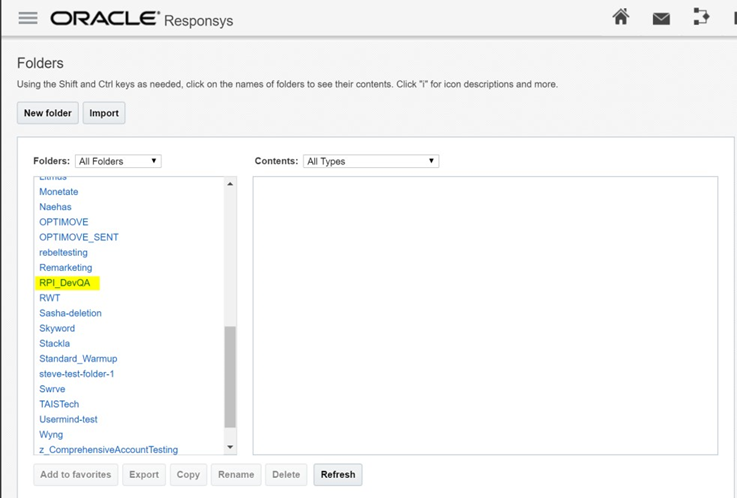Click the program workflow icon
Image resolution: width=737 pixels, height=498 pixels.
coord(701,17)
